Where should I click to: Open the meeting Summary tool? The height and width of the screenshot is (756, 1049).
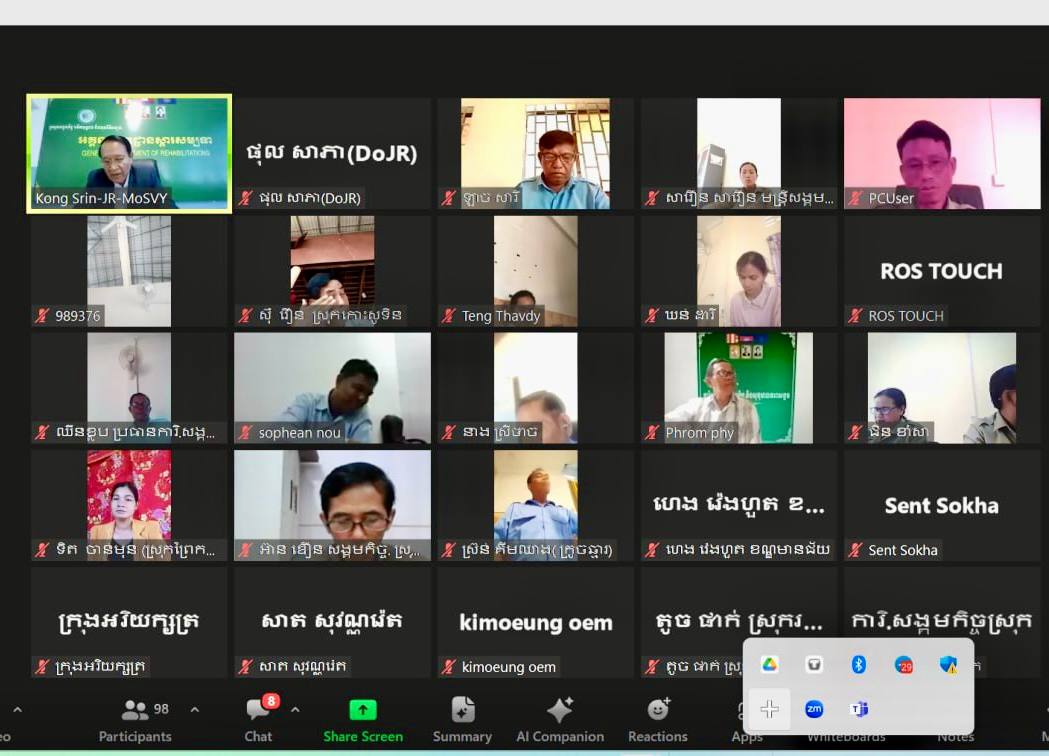pyautogui.click(x=462, y=720)
